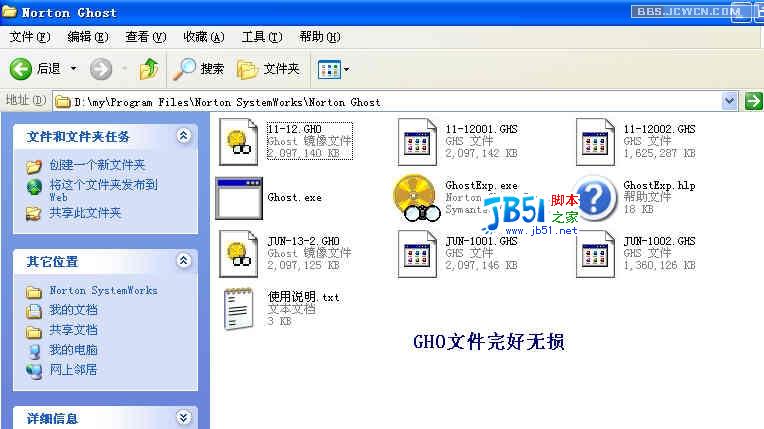
Task: Open 我的电脑 link in sidebar
Action: [x=73, y=350]
